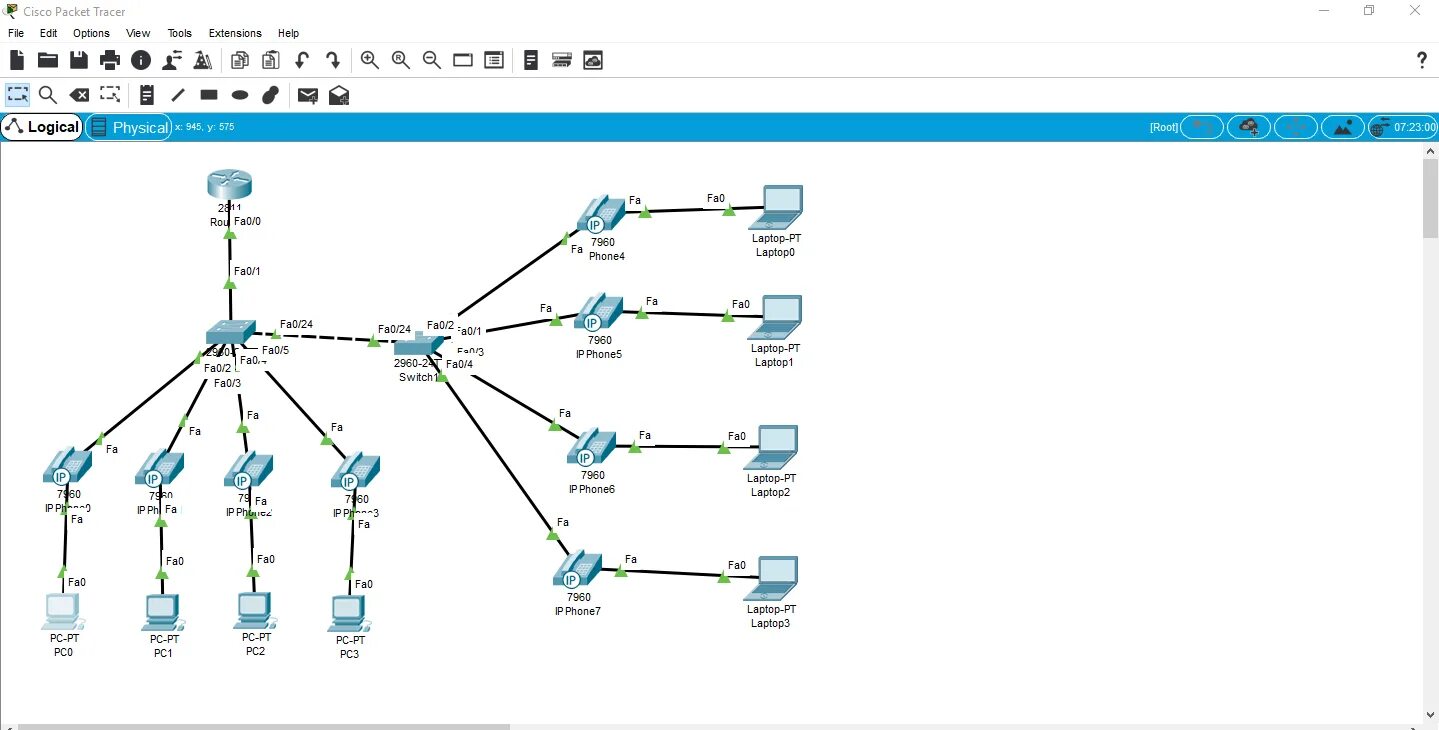Select the IP Phone5 device

point(598,313)
